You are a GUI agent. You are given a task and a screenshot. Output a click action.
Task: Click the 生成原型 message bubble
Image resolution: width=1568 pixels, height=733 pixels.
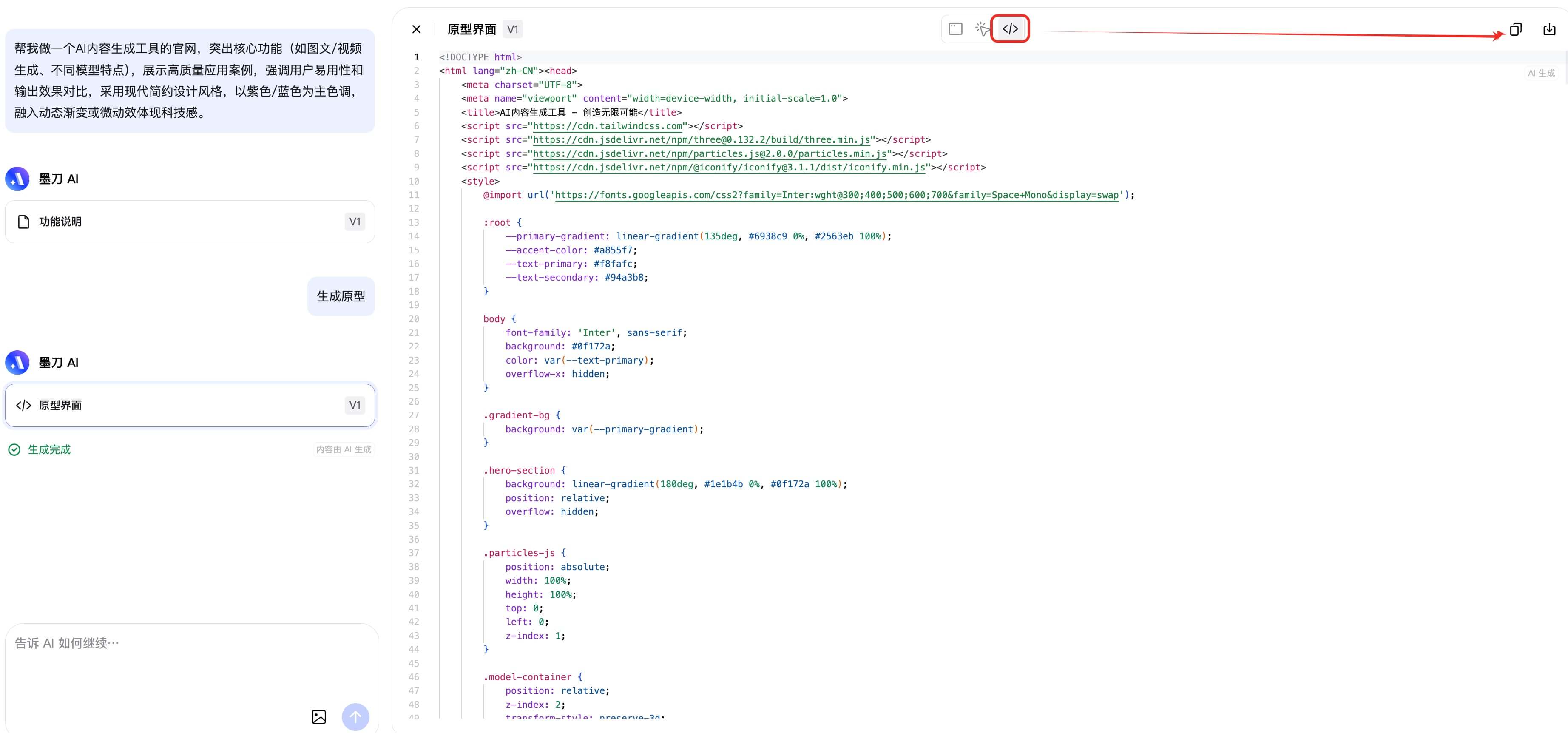341,296
